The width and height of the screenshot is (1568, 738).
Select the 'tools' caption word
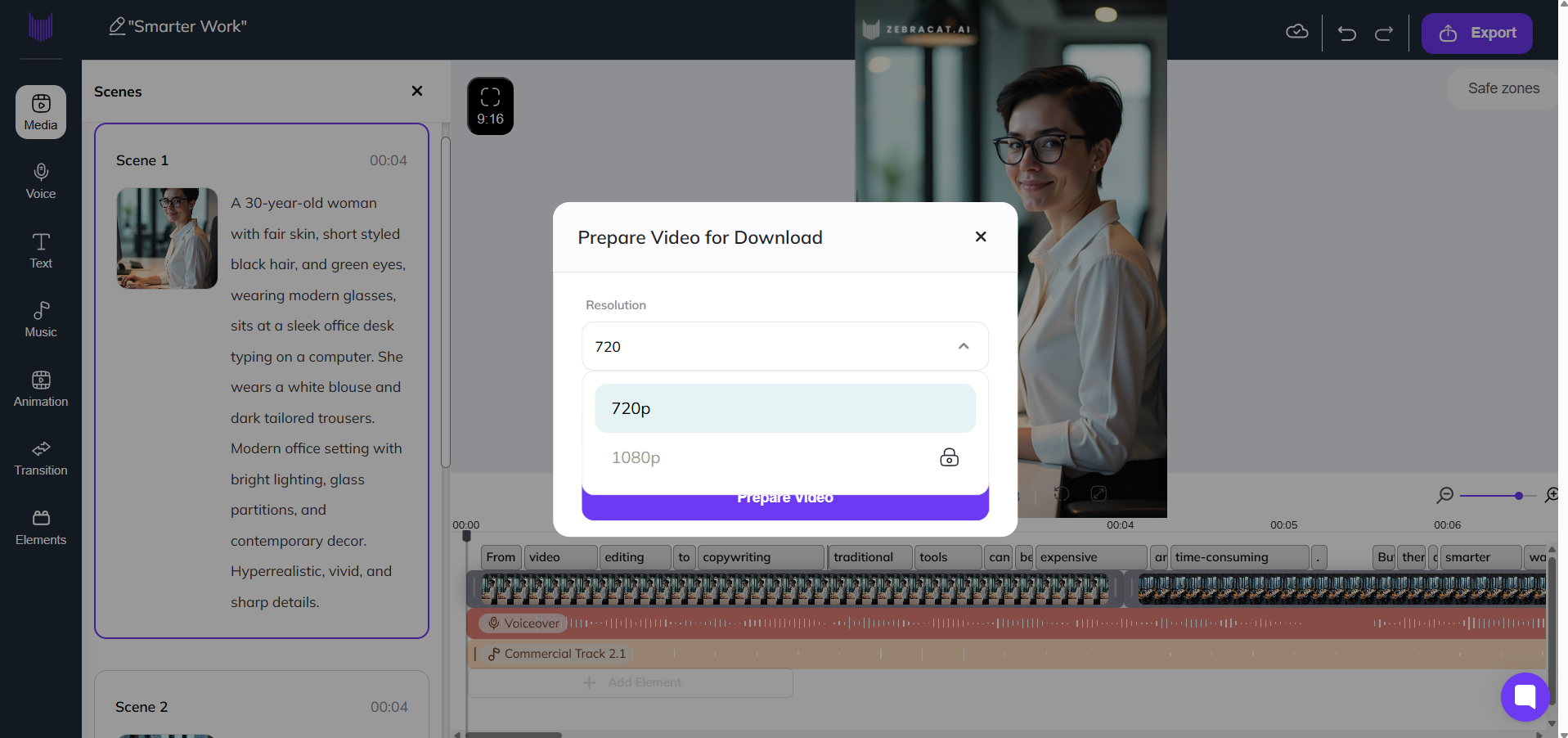click(948, 557)
